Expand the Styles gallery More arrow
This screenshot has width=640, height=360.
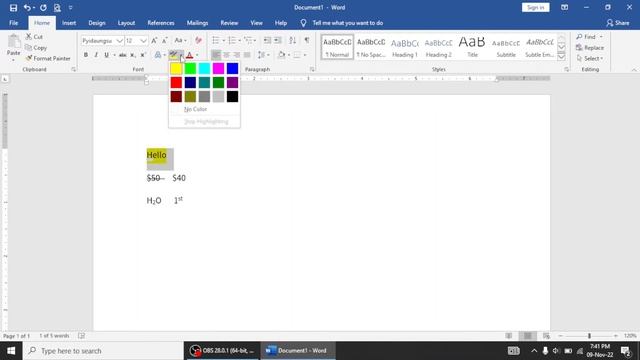click(x=562, y=57)
